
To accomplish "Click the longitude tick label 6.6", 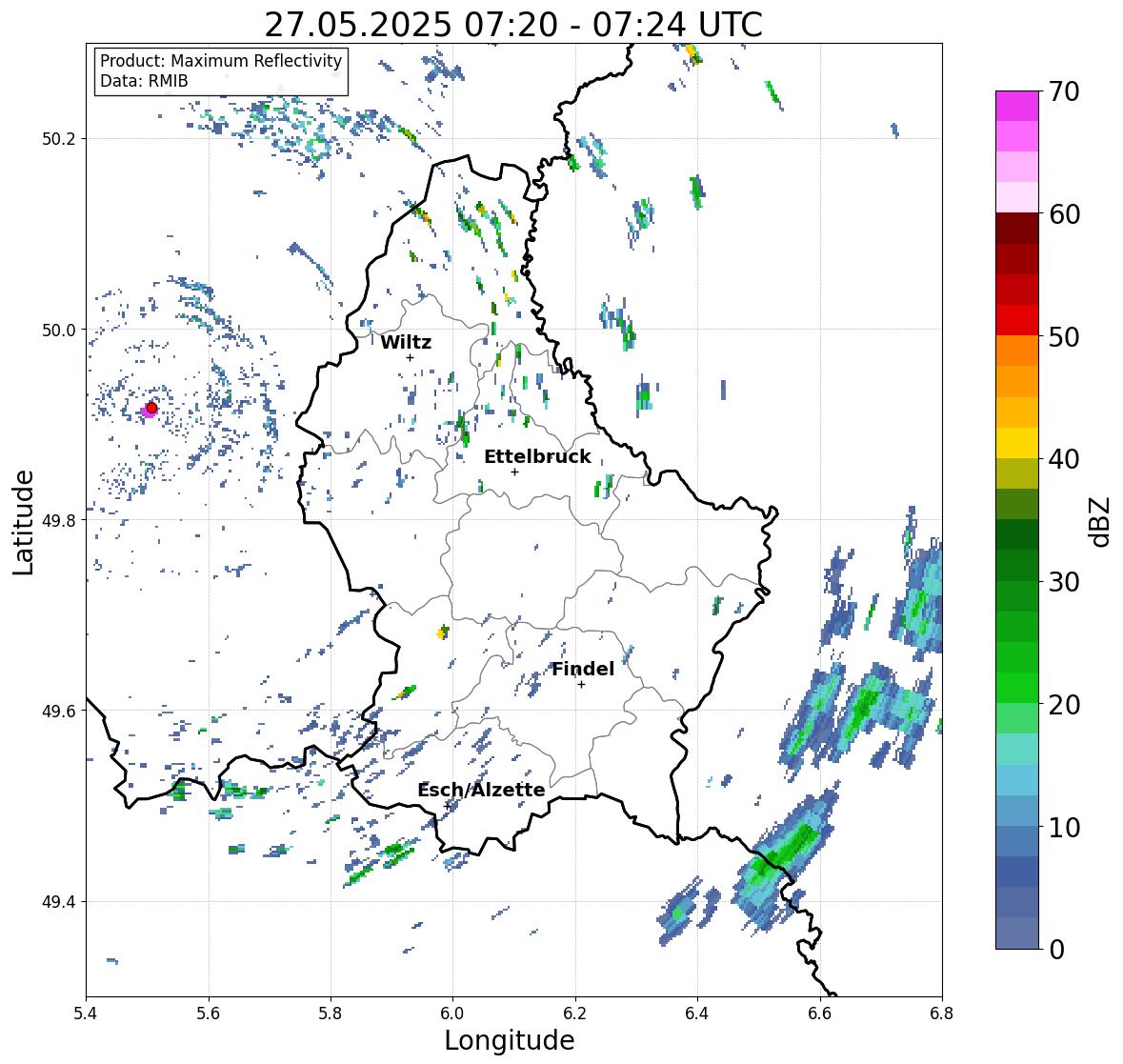I will tap(819, 1014).
